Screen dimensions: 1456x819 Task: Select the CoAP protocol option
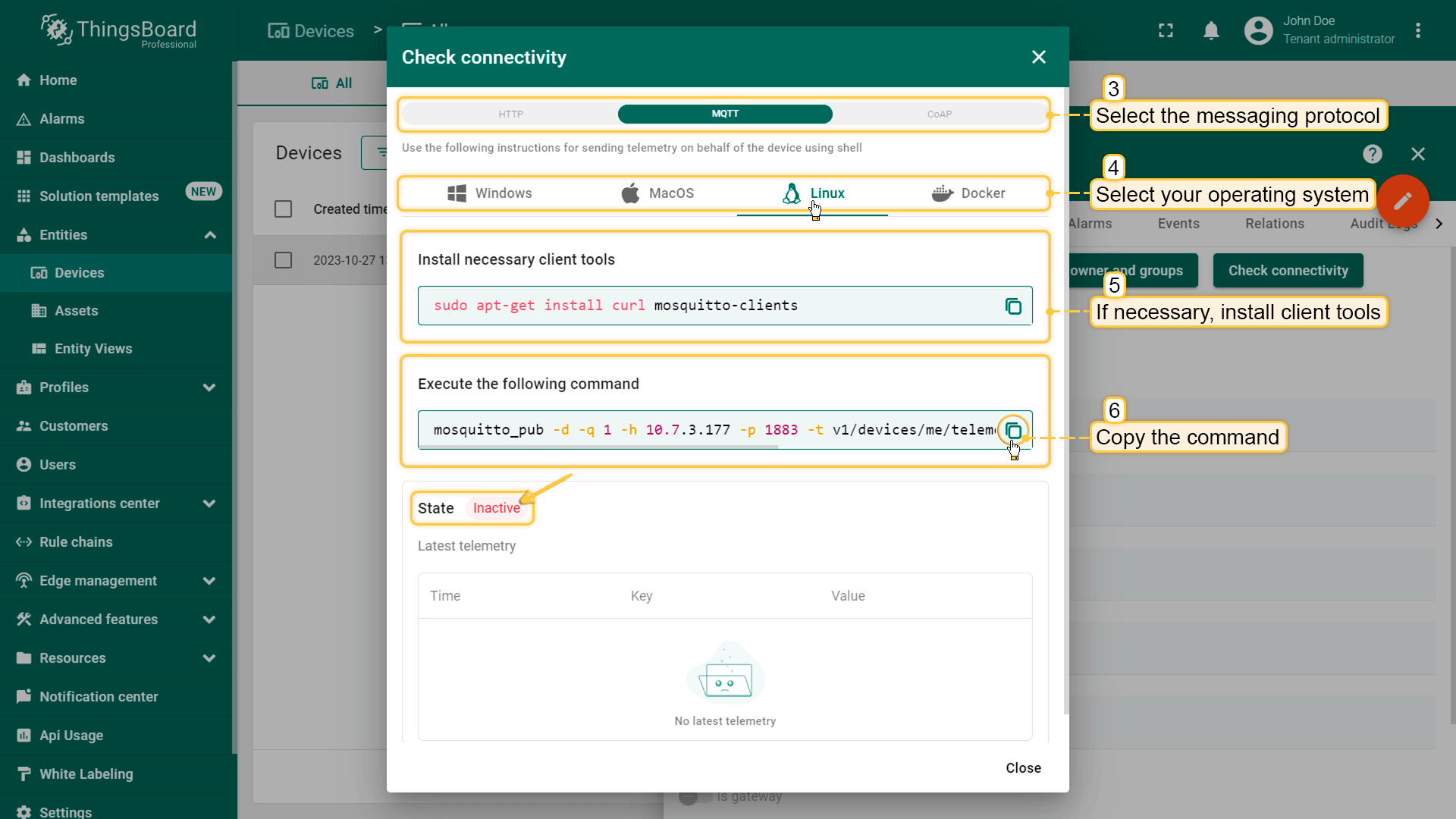tap(939, 115)
